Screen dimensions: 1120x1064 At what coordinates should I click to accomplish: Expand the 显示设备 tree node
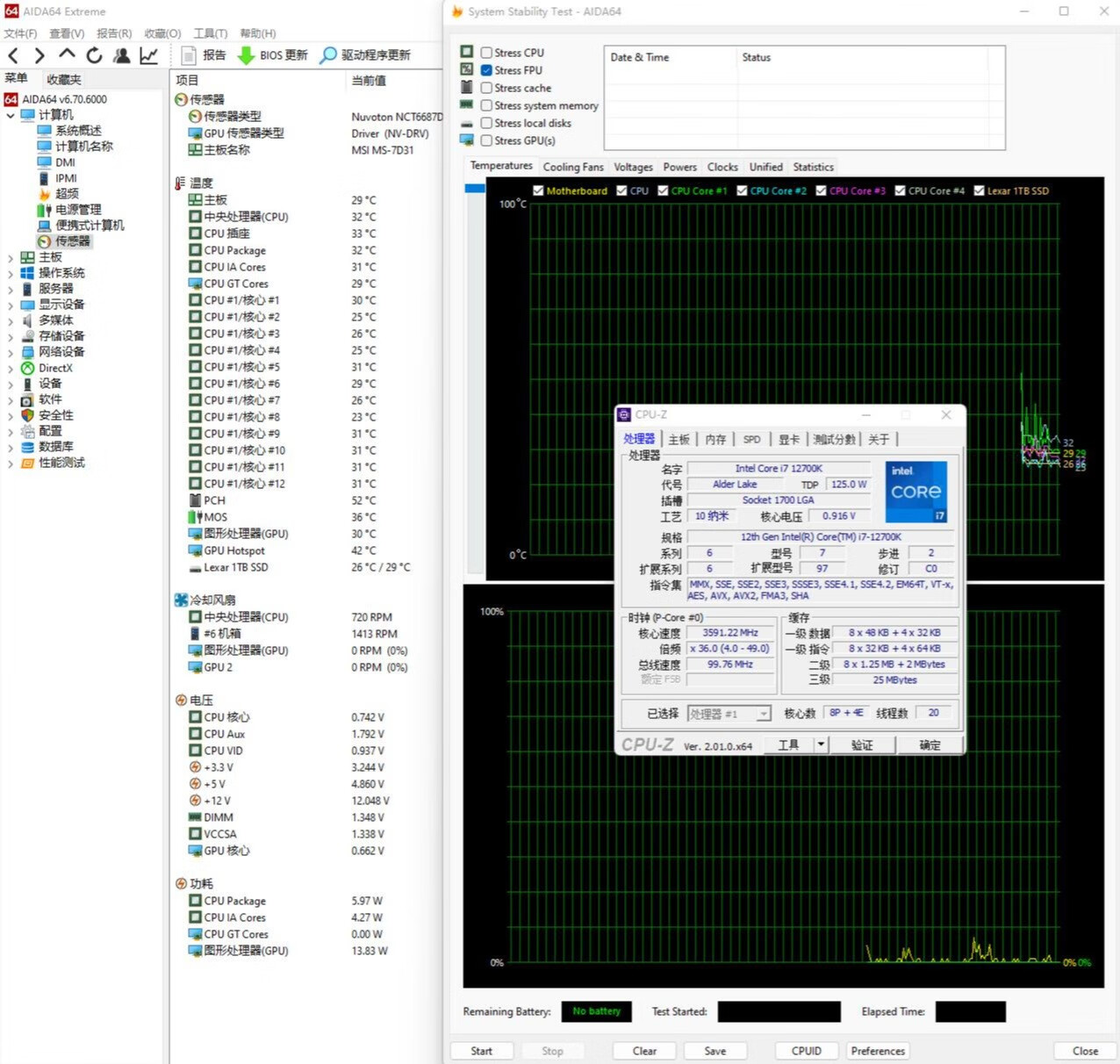[x=11, y=305]
